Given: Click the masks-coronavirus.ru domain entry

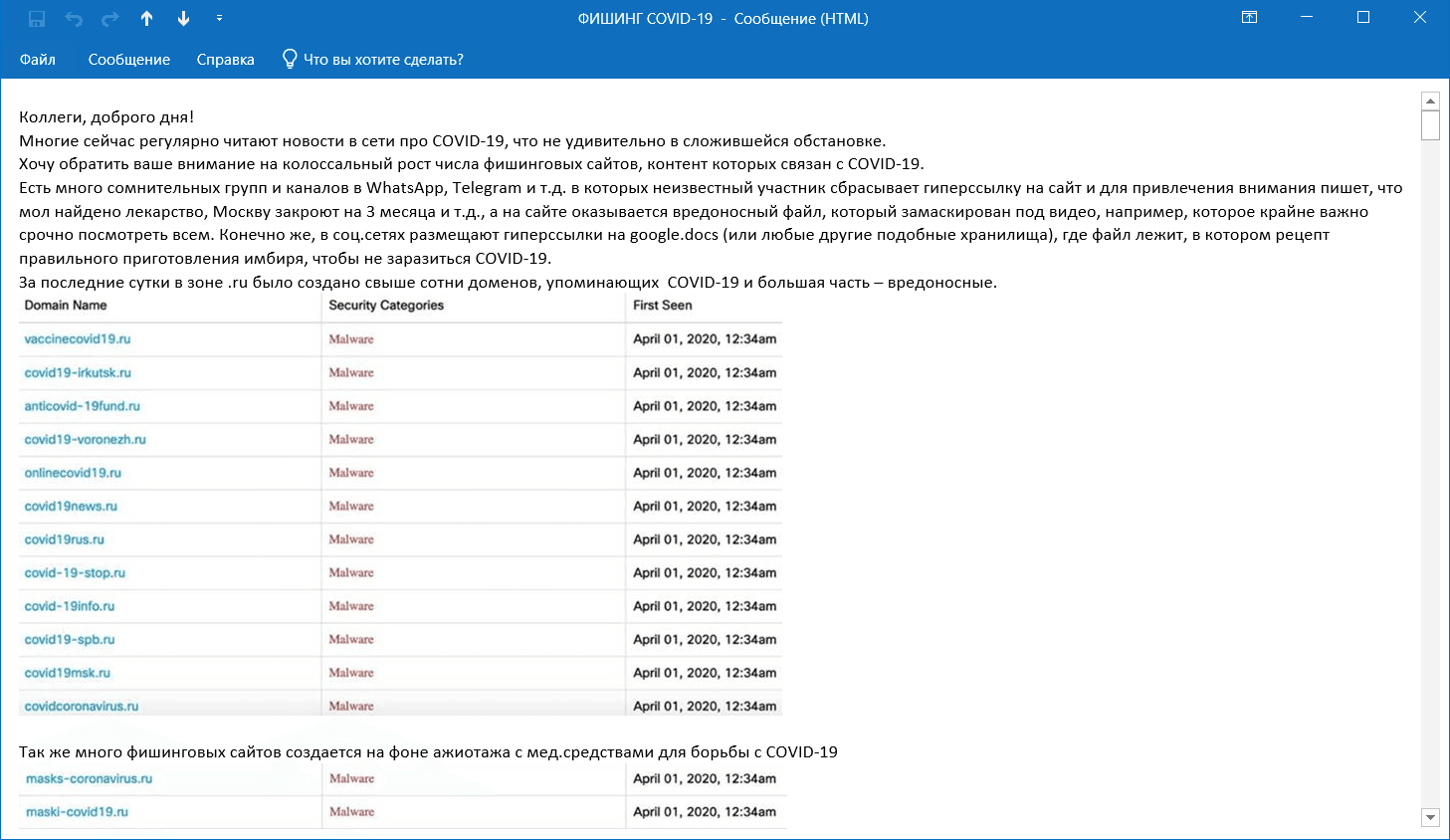Looking at the screenshot, I should [90, 779].
